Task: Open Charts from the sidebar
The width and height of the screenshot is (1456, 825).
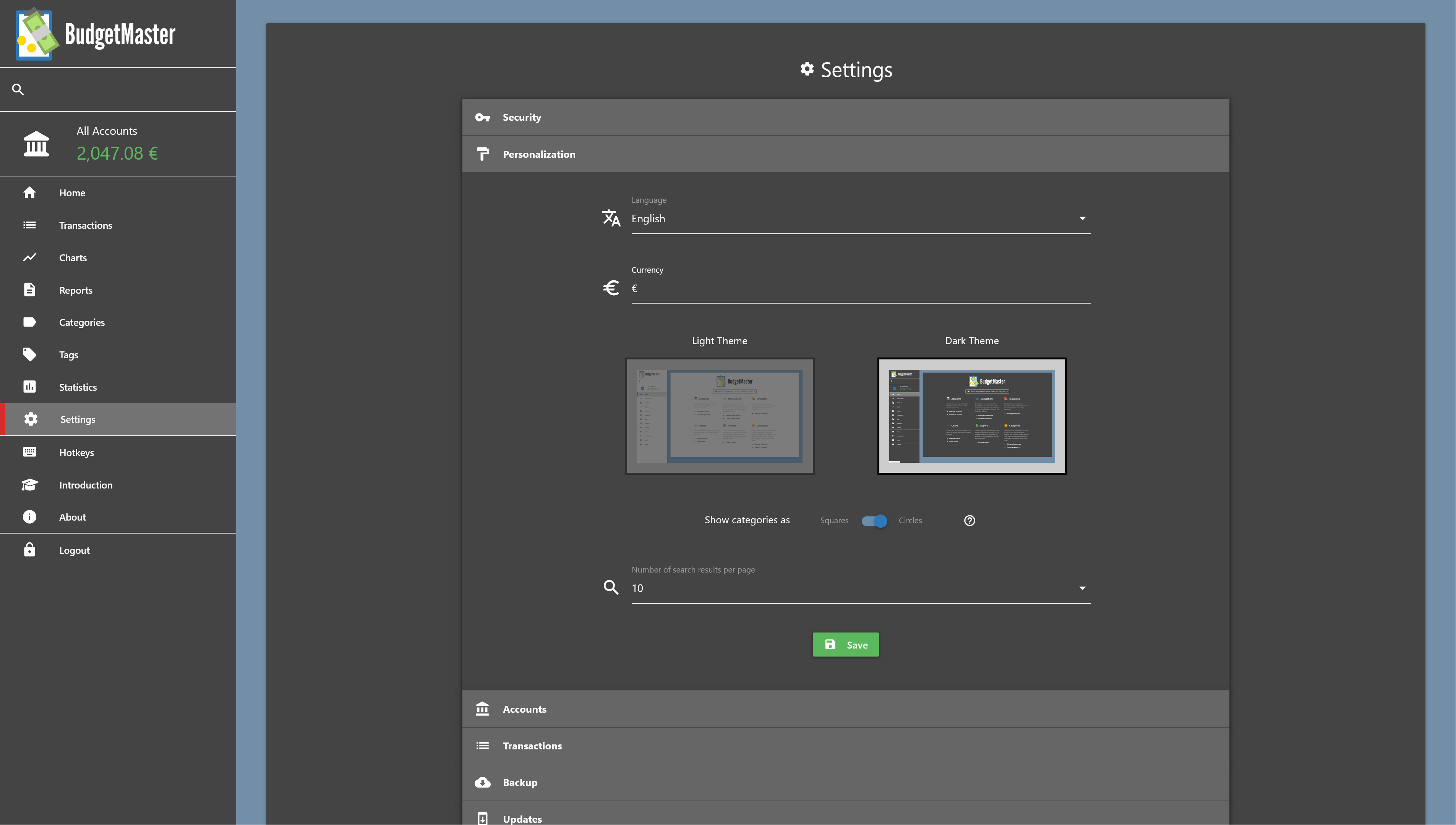Action: pyautogui.click(x=118, y=257)
